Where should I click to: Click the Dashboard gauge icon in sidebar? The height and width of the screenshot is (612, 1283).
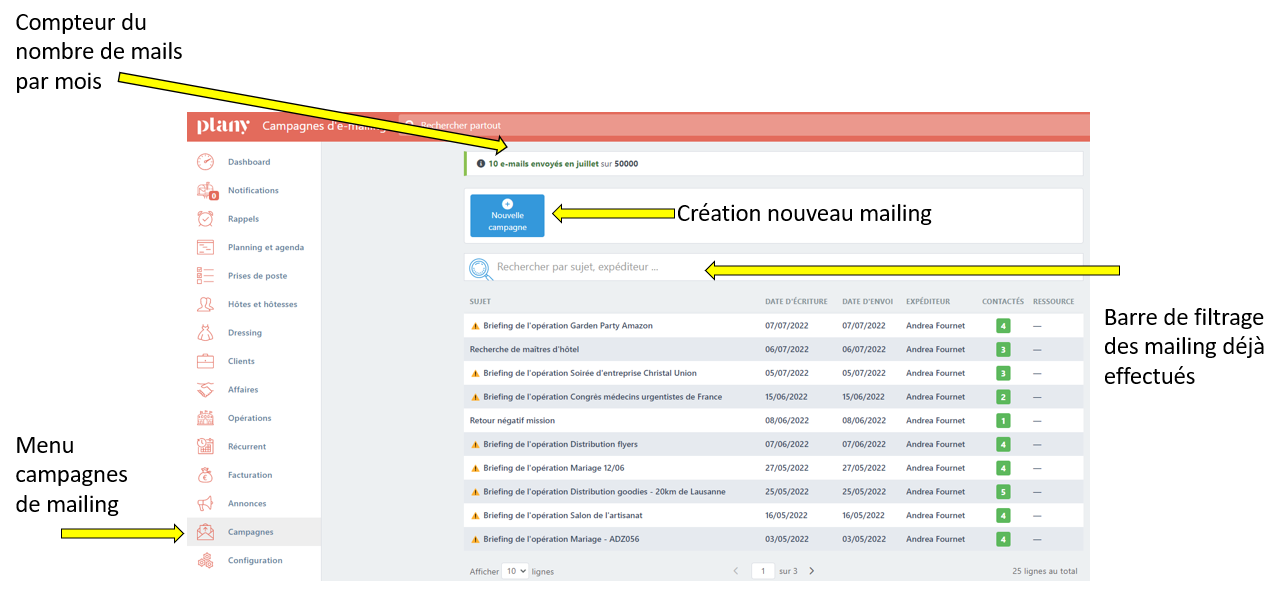tap(205, 162)
